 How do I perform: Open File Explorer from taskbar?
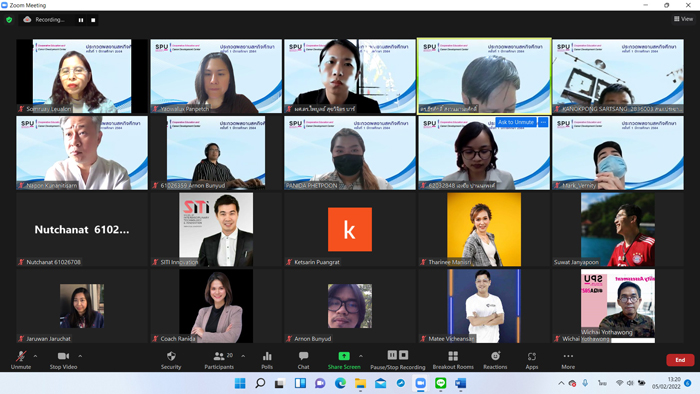[x=360, y=383]
